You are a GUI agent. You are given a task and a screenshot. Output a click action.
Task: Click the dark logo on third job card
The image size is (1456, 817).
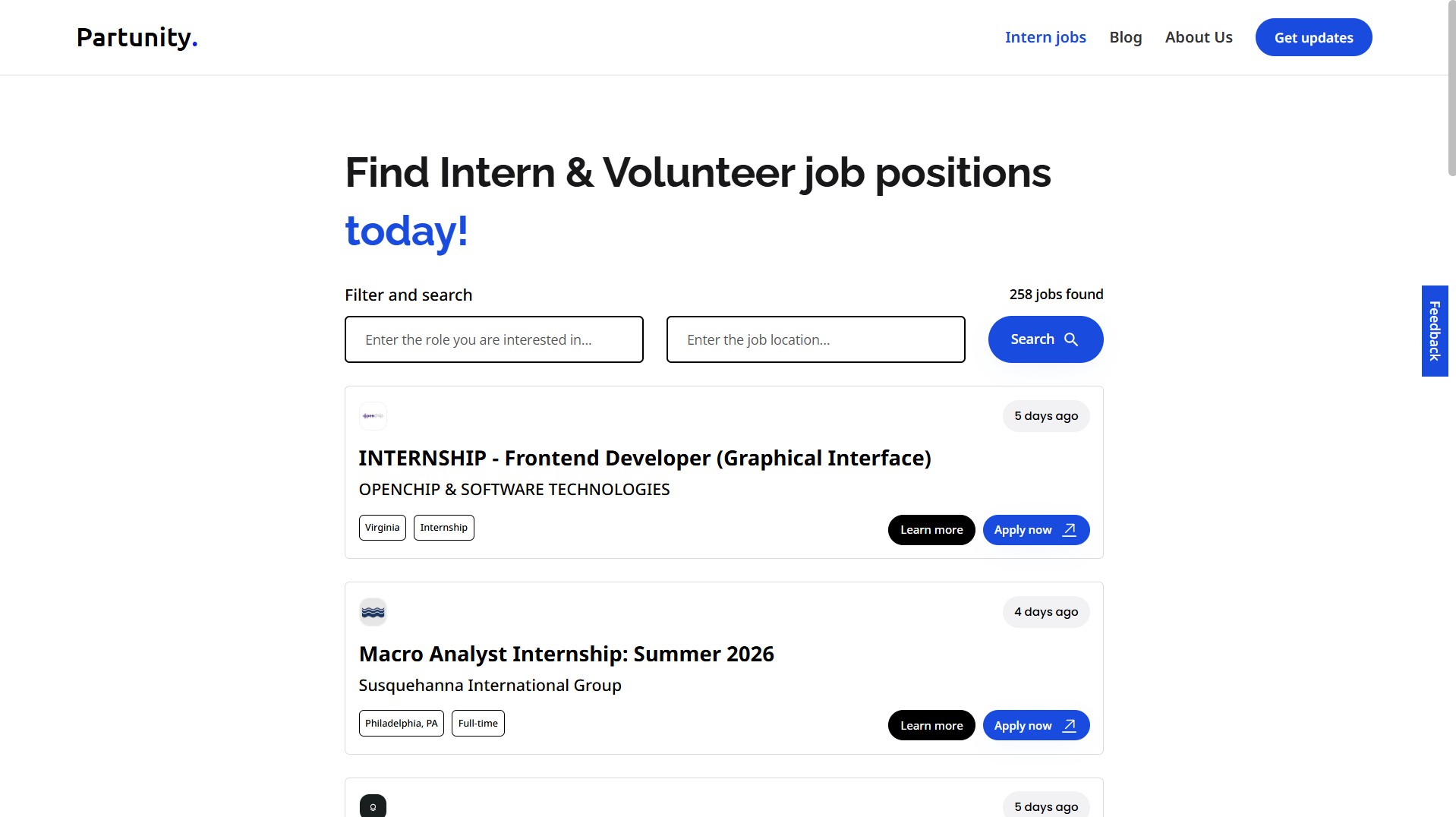[x=373, y=806]
